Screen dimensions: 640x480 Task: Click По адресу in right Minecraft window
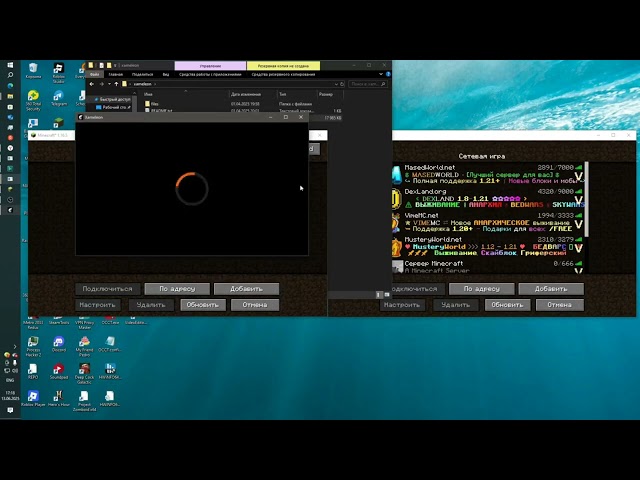pos(482,289)
